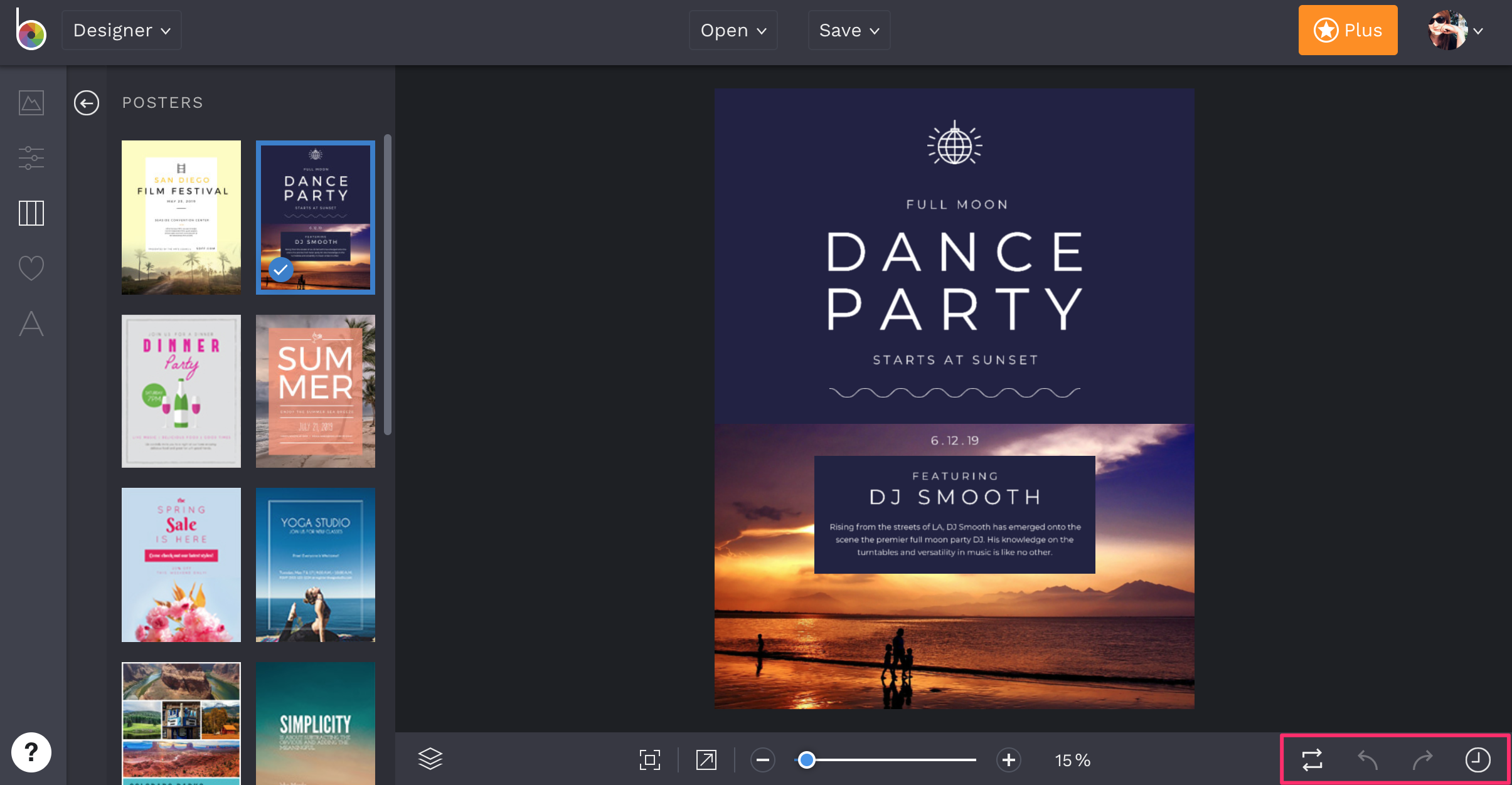The width and height of the screenshot is (1512, 785).
Task: Click the BeFunky logo icon
Action: tap(31, 29)
